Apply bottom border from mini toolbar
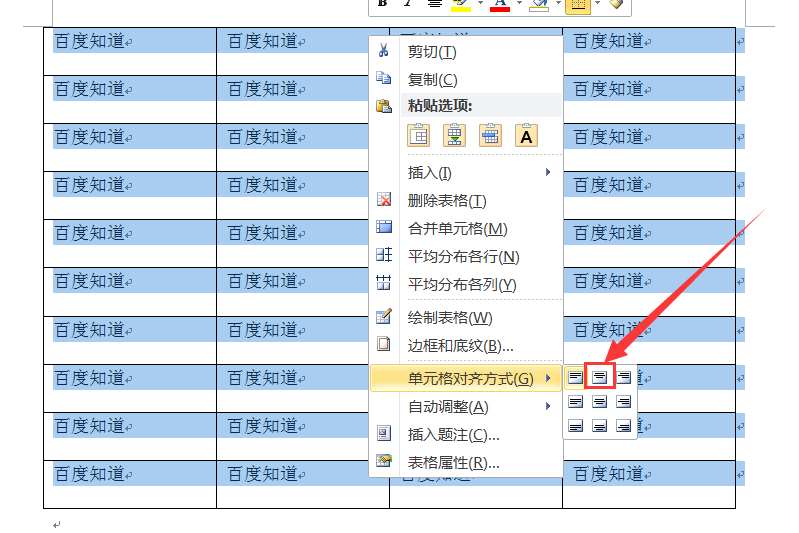799x533 pixels. coord(578,5)
